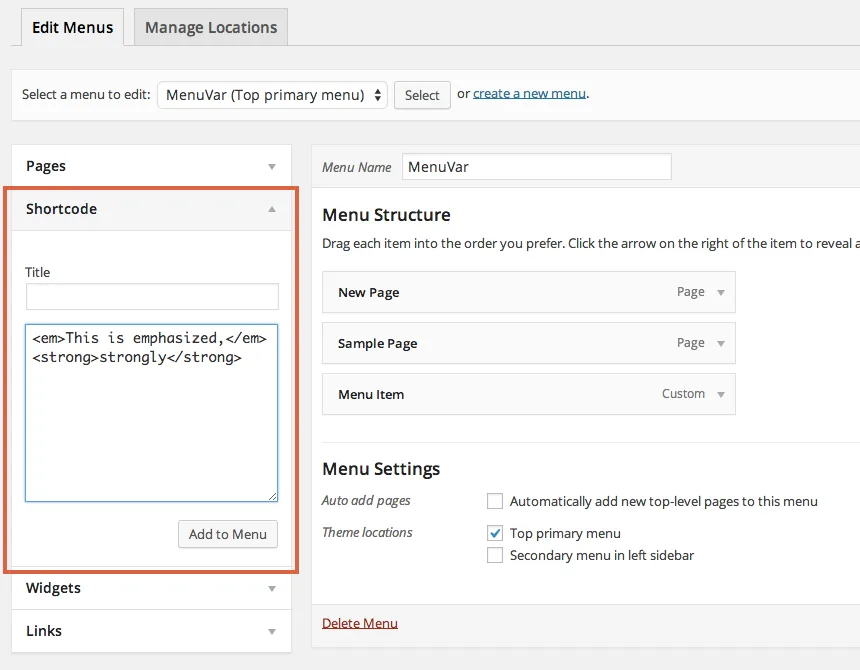The image size is (860, 670).
Task: Click the Menu Settings heading
Action: [381, 469]
